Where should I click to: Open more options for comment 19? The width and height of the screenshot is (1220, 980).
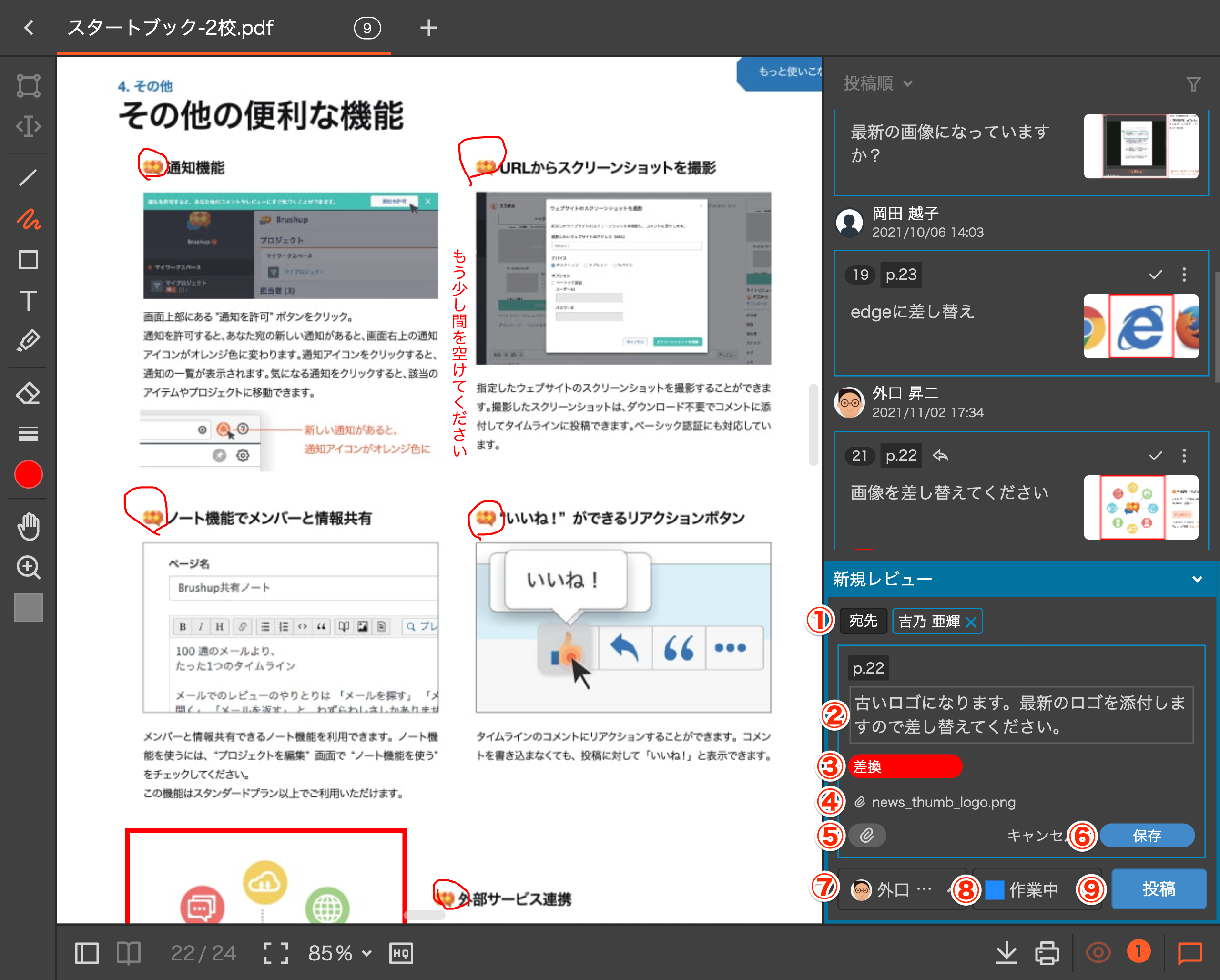click(x=1184, y=275)
